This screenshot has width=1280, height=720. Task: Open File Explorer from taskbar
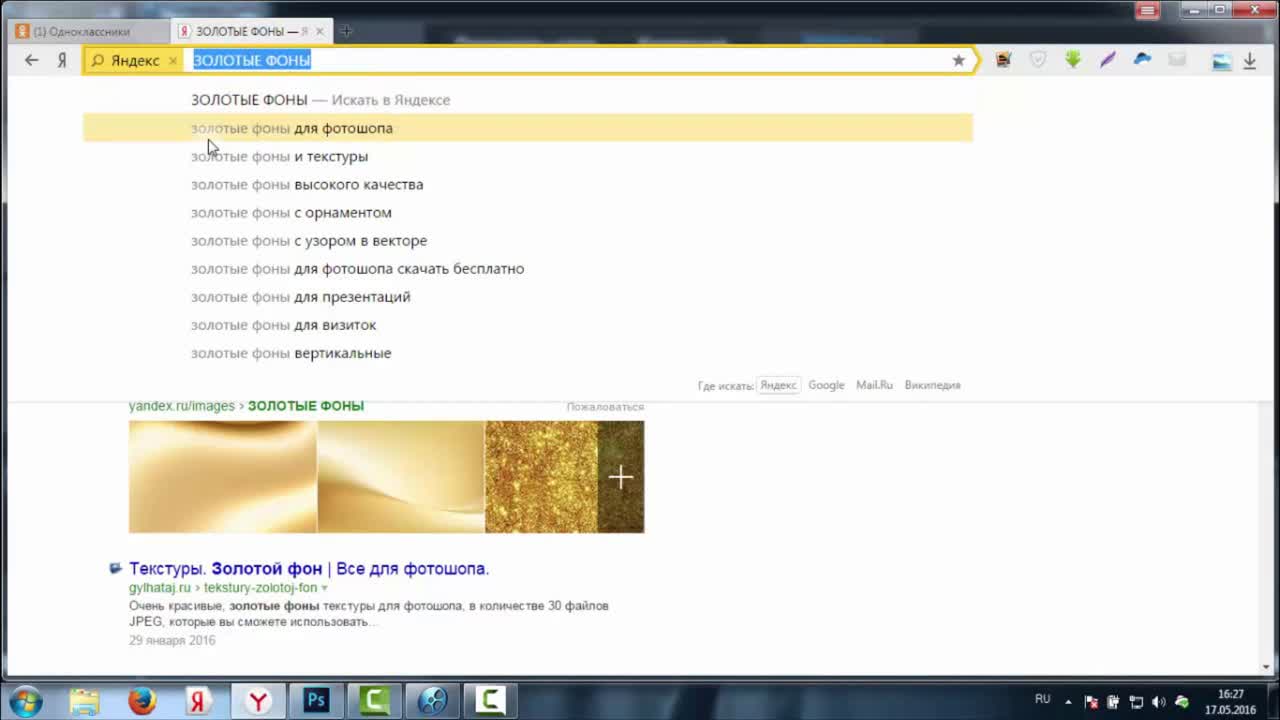coord(86,701)
